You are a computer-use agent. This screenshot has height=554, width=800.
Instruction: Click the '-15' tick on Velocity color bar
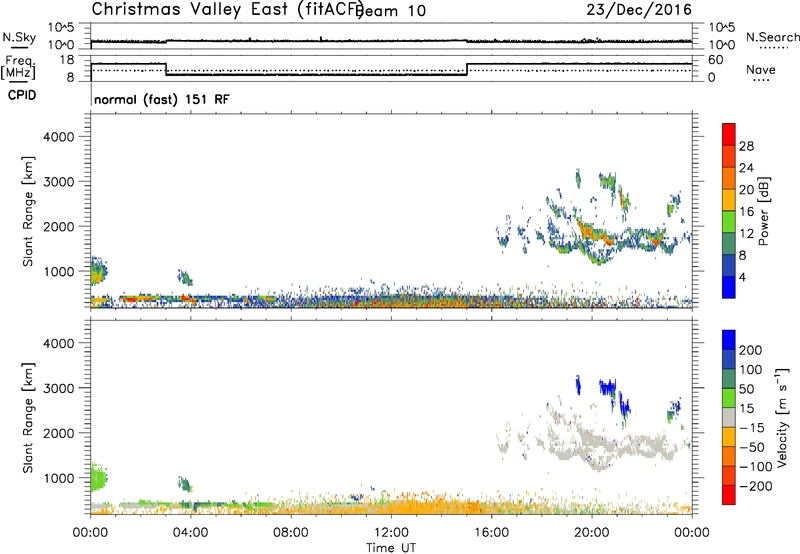click(x=752, y=428)
